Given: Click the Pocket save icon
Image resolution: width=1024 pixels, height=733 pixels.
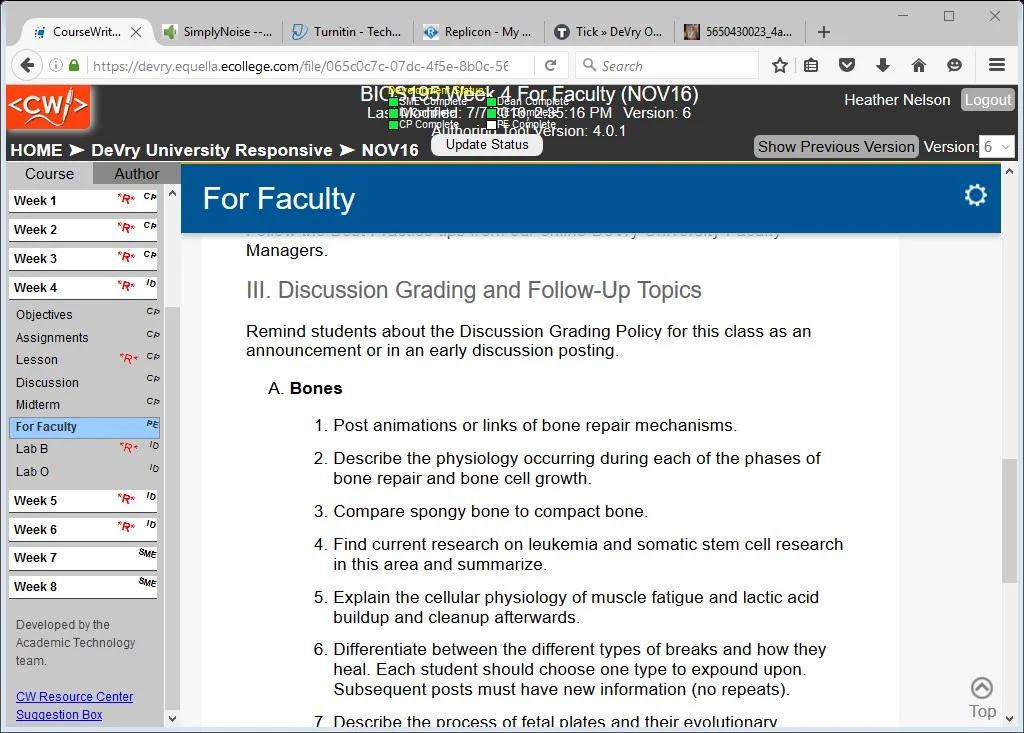Looking at the screenshot, I should pos(847,65).
